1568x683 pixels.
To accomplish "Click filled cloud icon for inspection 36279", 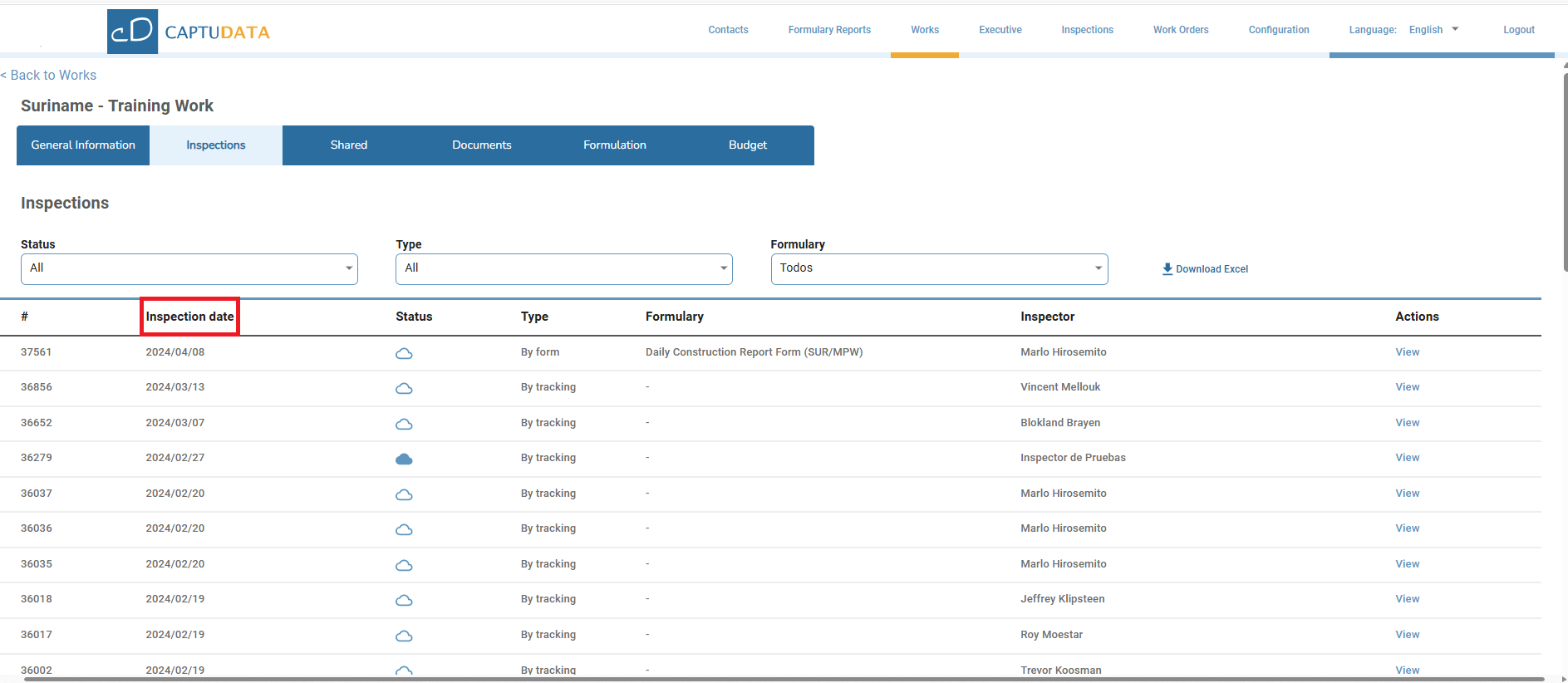I will [404, 459].
